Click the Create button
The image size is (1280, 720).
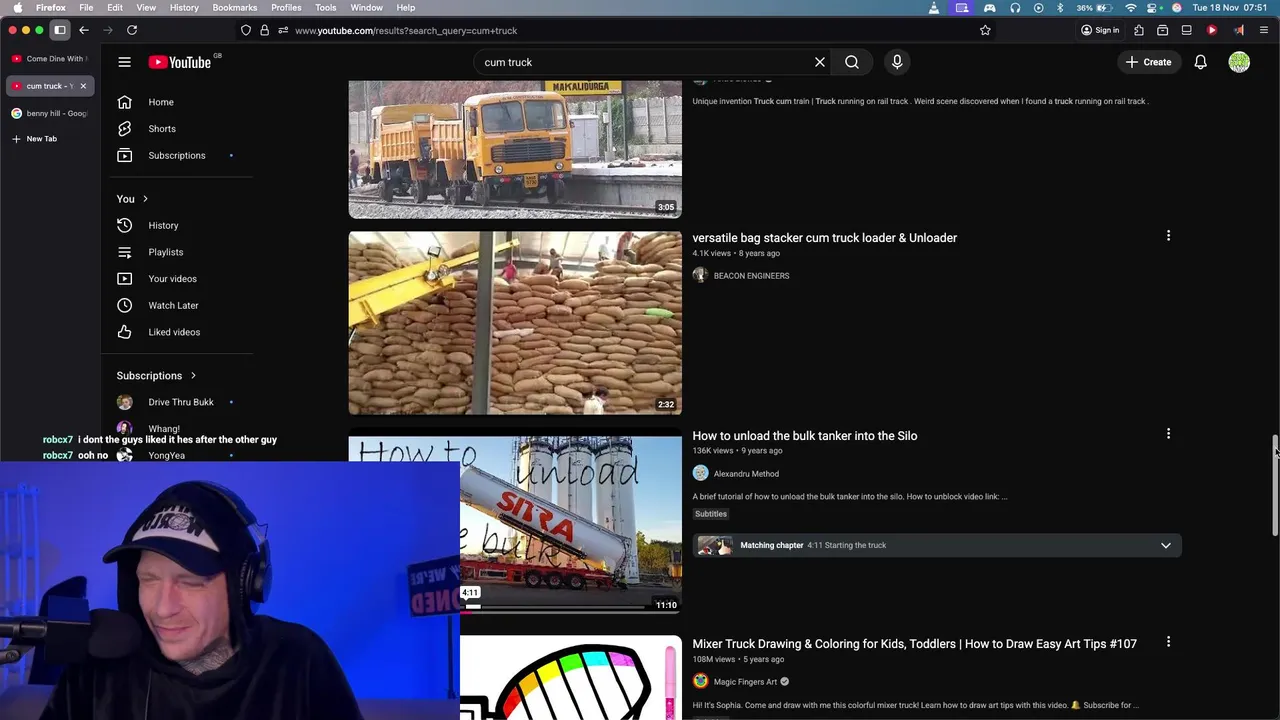1148,62
